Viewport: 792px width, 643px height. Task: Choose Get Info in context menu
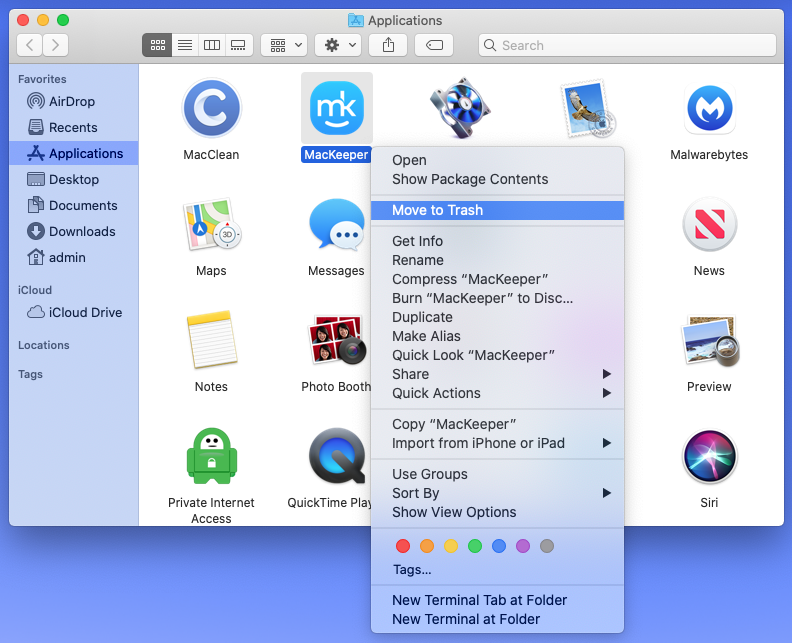(x=498, y=241)
